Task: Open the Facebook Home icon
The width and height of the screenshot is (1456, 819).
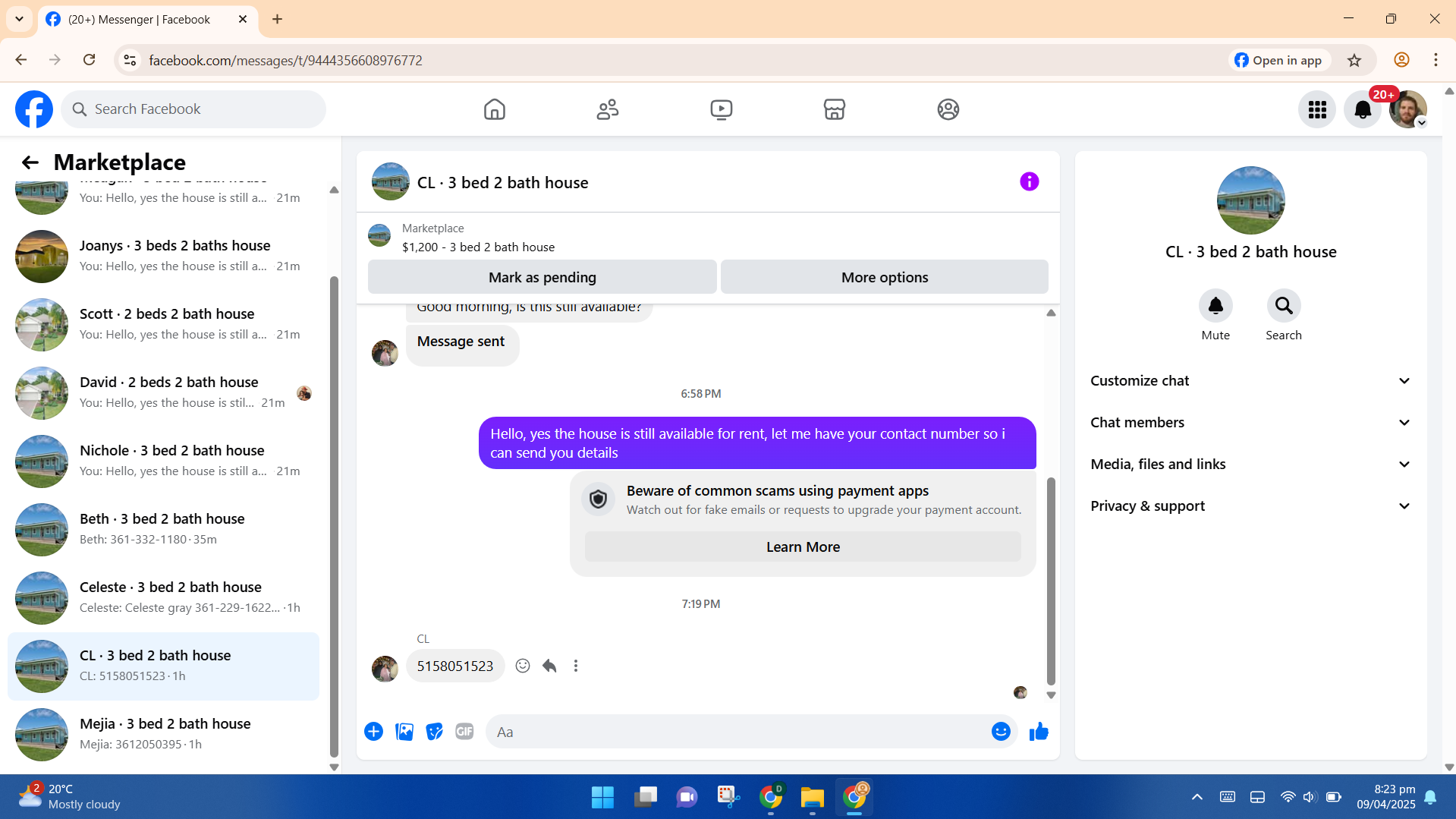Action: click(494, 109)
